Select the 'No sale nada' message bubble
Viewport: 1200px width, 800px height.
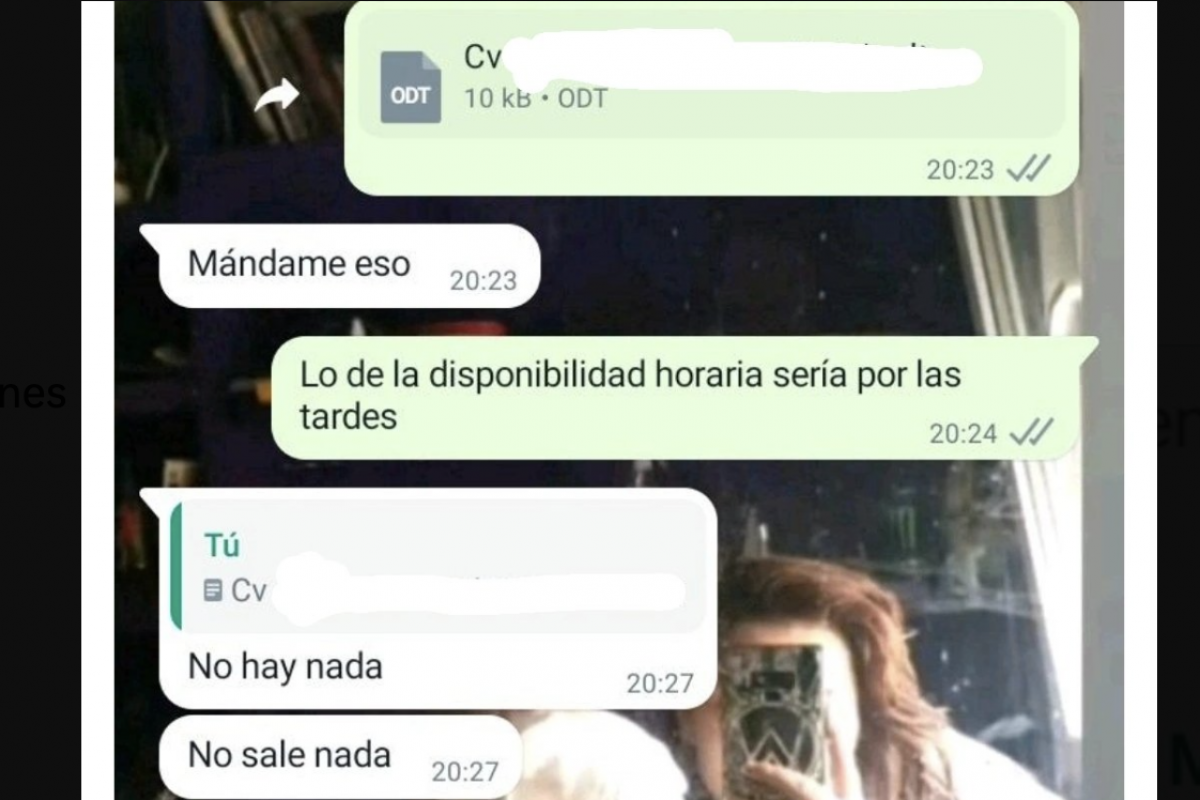coord(340,757)
